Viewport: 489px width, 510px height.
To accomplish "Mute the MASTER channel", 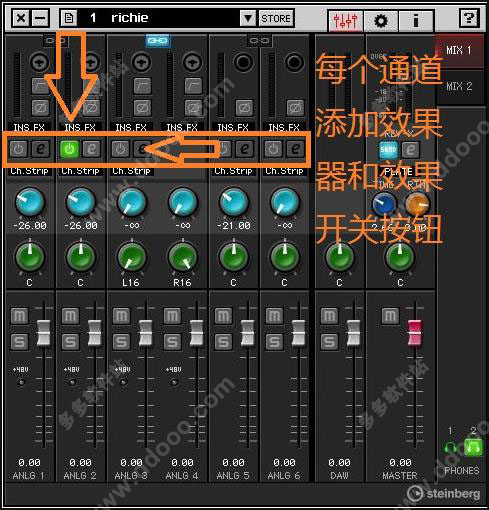I will 390,316.
